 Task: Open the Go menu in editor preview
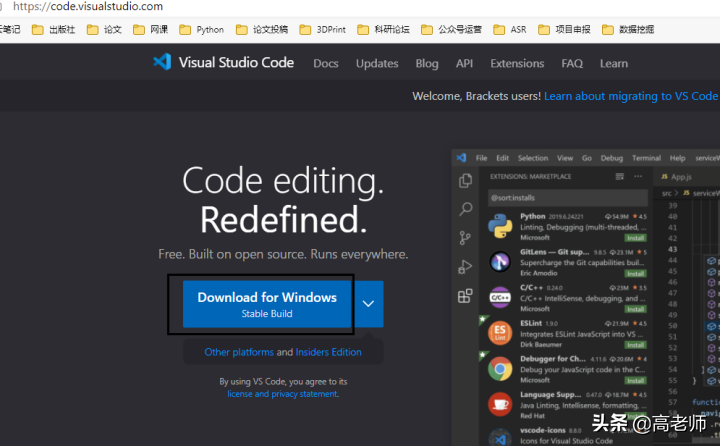point(586,158)
